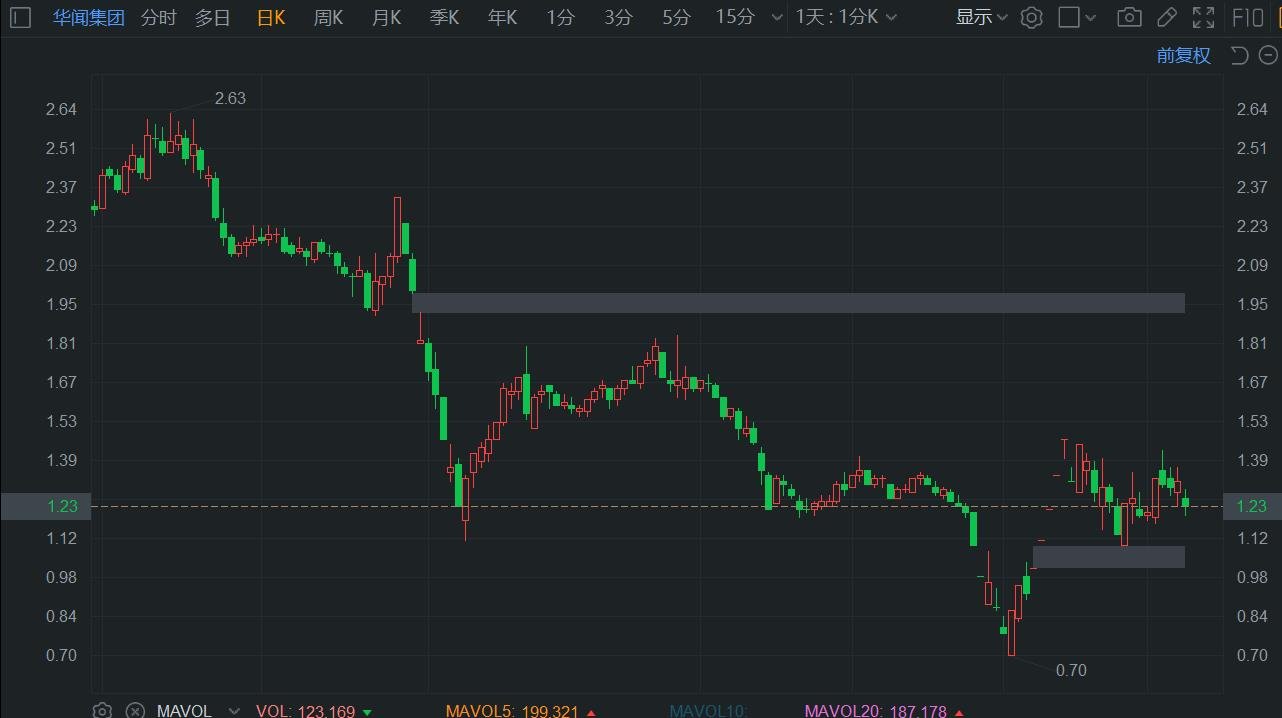Select the 日K tab
This screenshot has width=1282, height=718.
(x=271, y=17)
